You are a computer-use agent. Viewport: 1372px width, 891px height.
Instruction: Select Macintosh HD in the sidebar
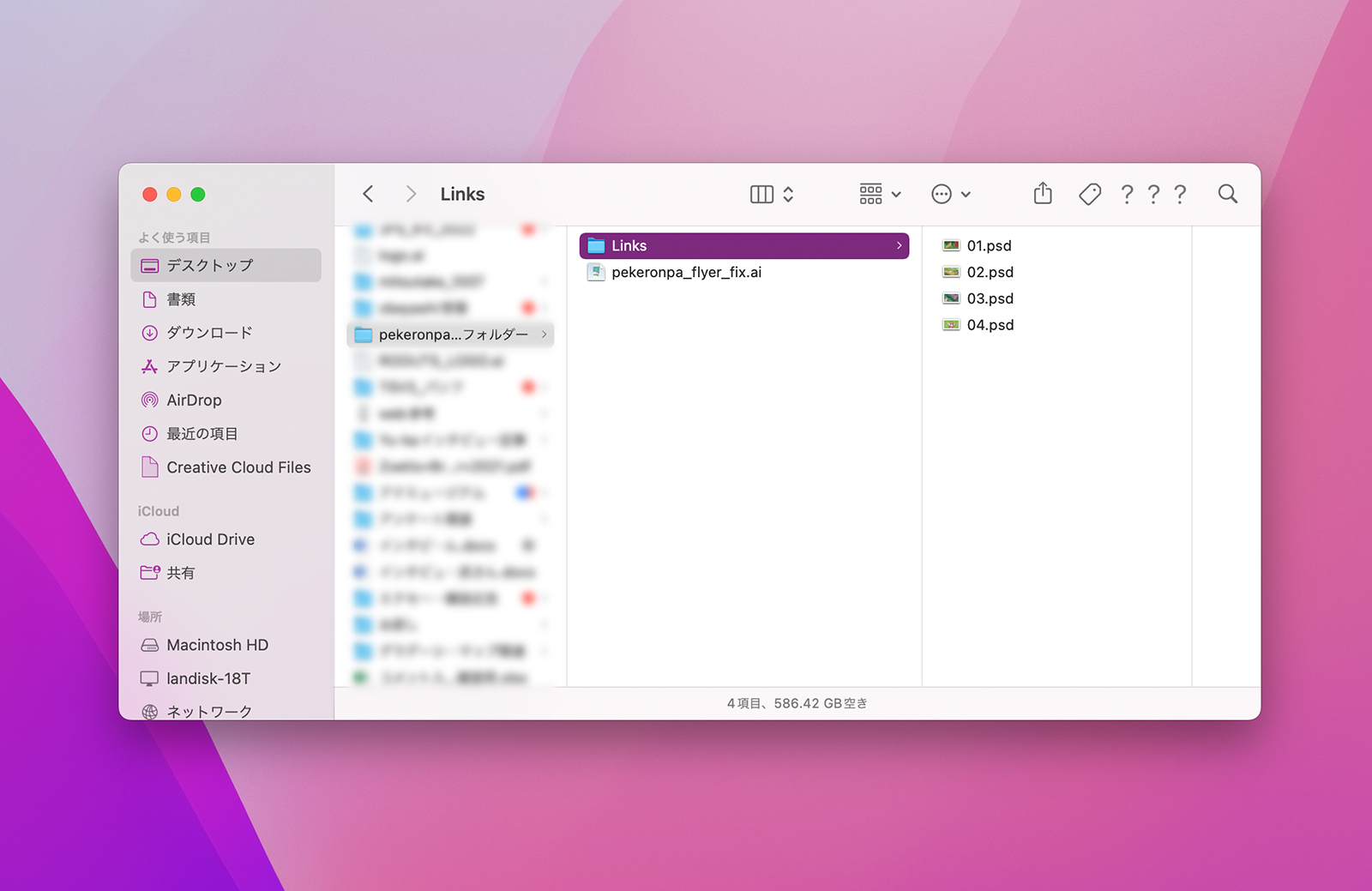click(217, 645)
